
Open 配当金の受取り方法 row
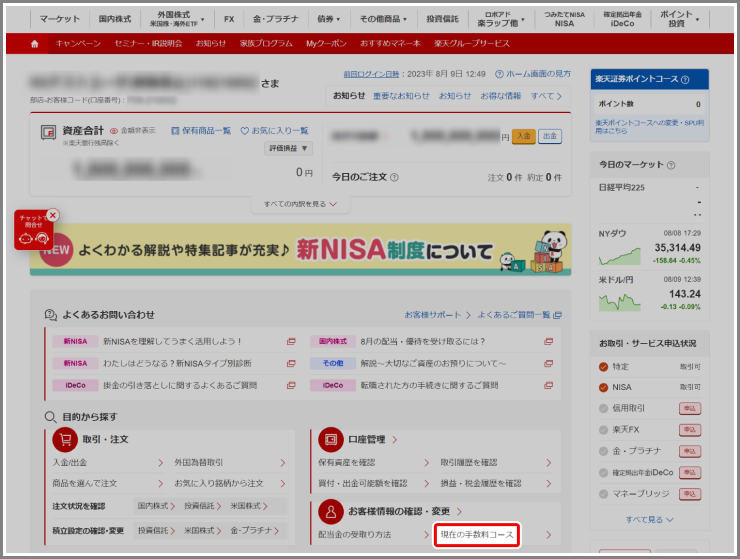373,535
